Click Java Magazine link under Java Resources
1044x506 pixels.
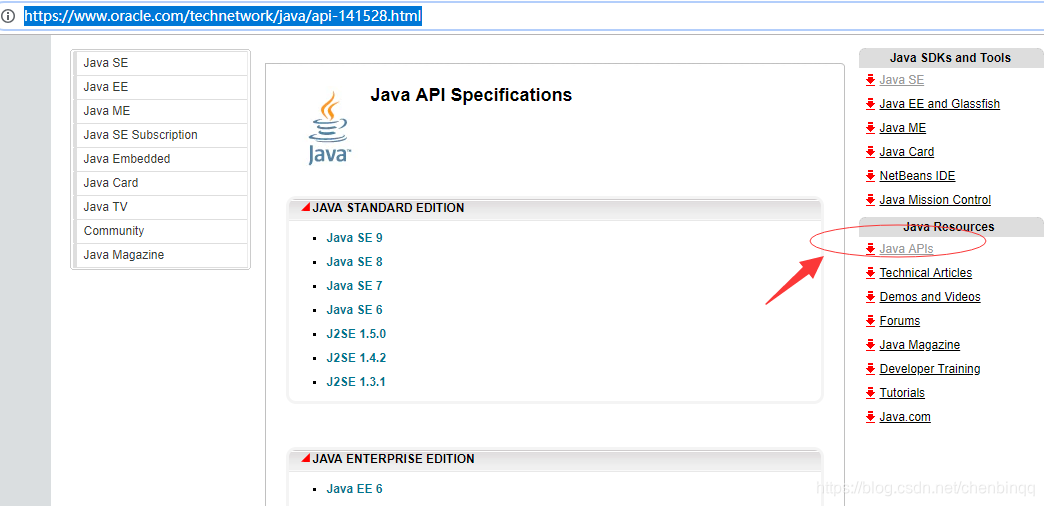pyautogui.click(x=919, y=345)
